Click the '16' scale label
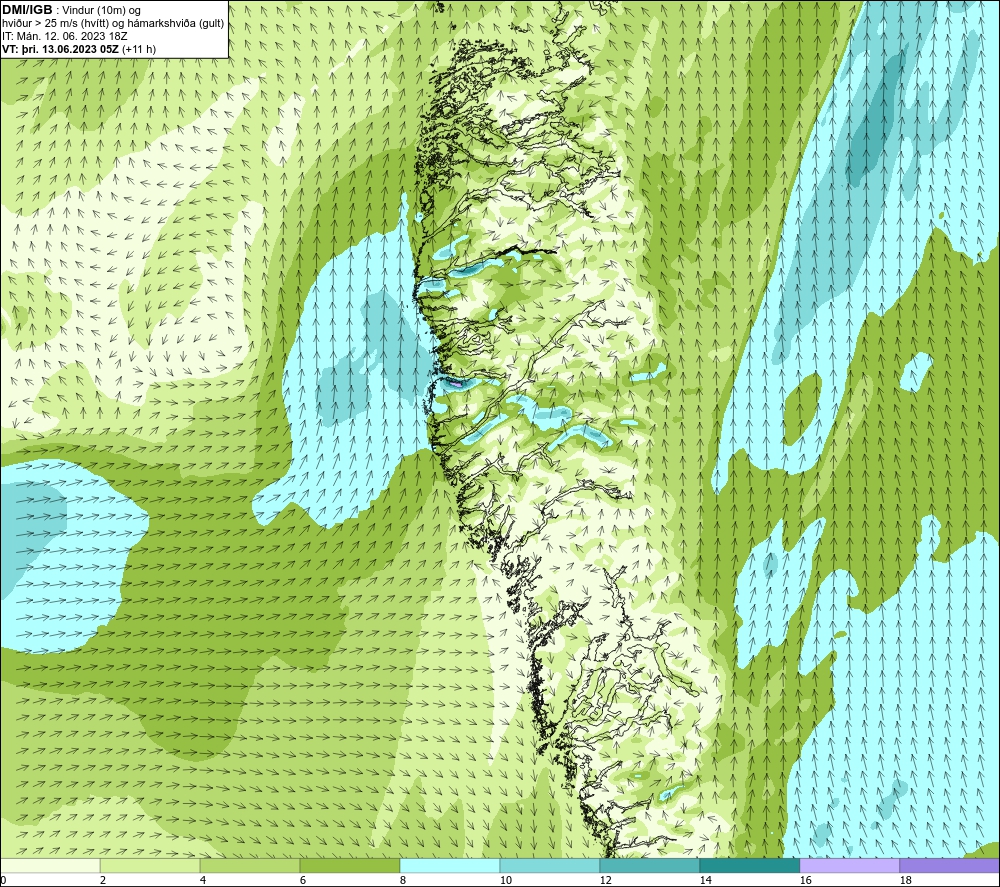1000x887 pixels. [805, 881]
